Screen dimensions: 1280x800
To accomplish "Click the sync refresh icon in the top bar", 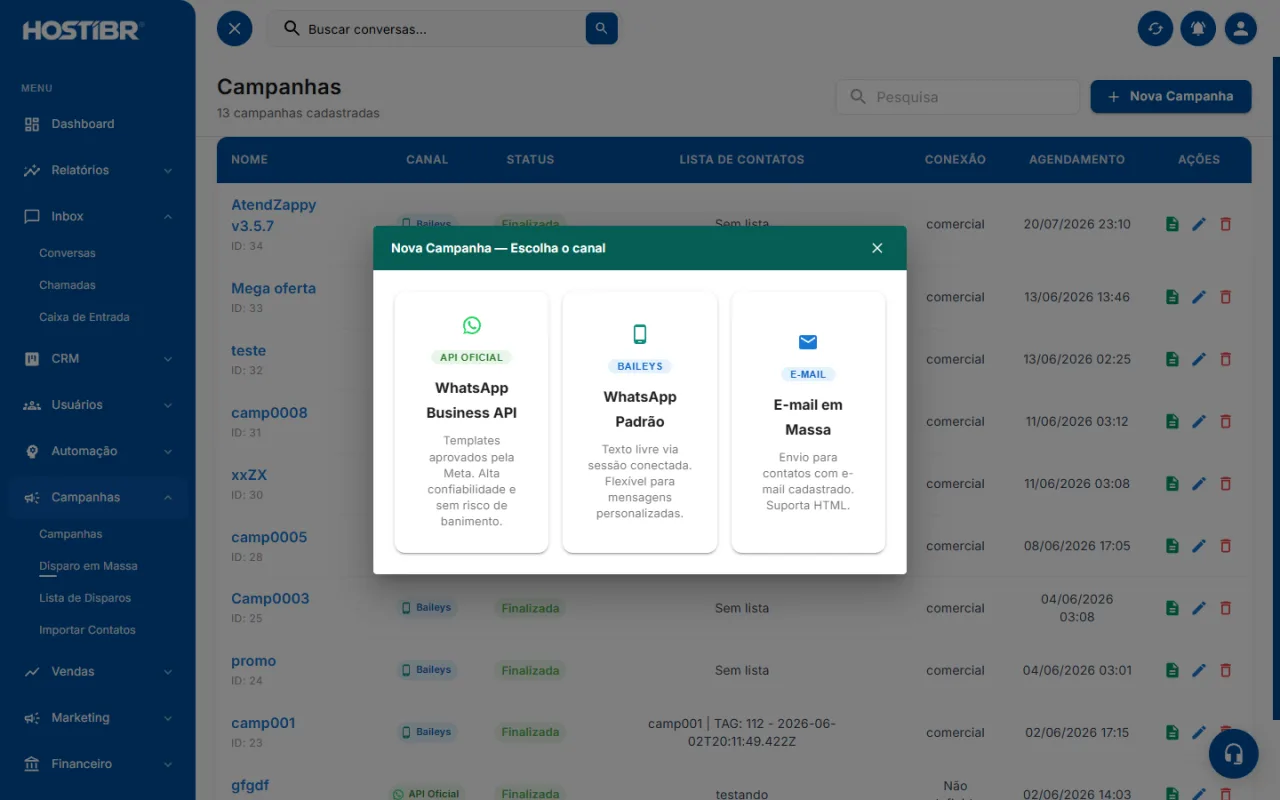I will 1155,28.
